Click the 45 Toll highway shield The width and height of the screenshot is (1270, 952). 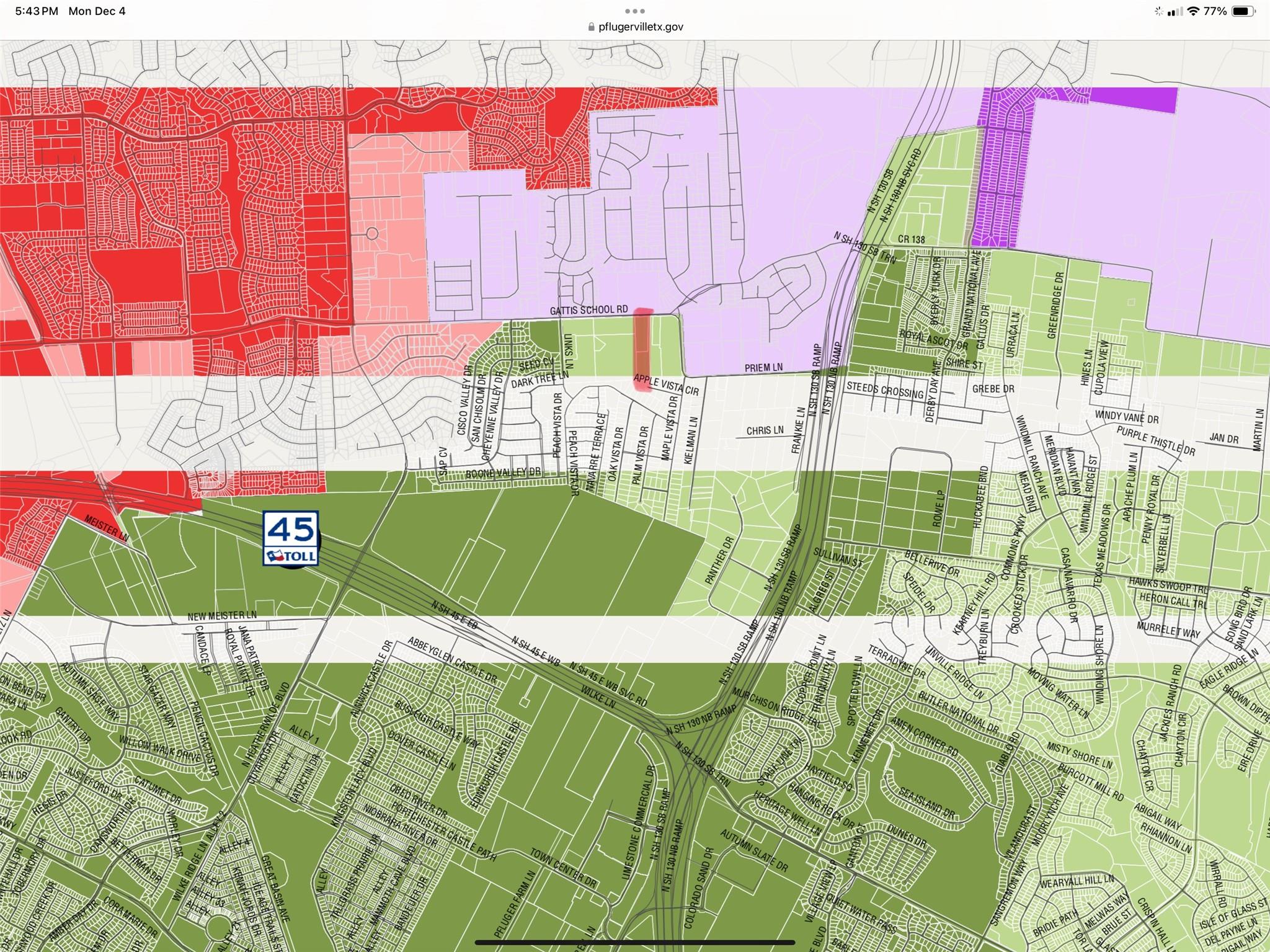click(291, 538)
